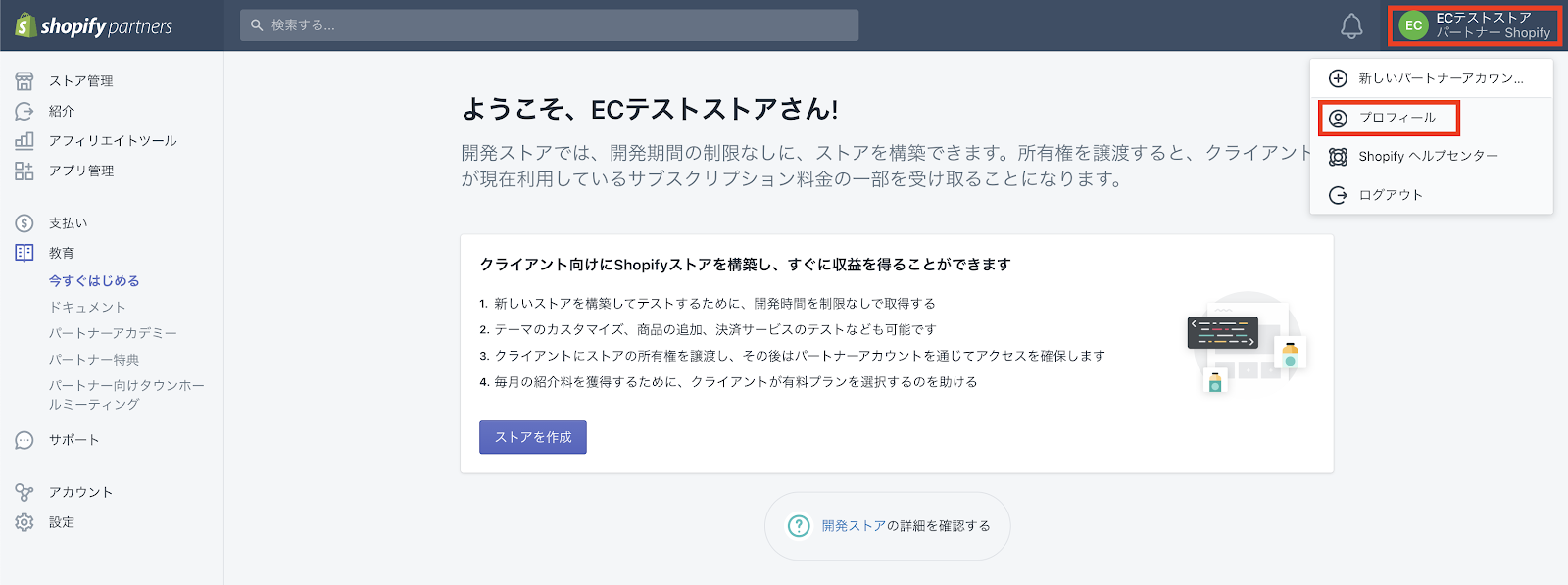
Task: Click the サポート chat bubble icon
Action: coord(24,440)
